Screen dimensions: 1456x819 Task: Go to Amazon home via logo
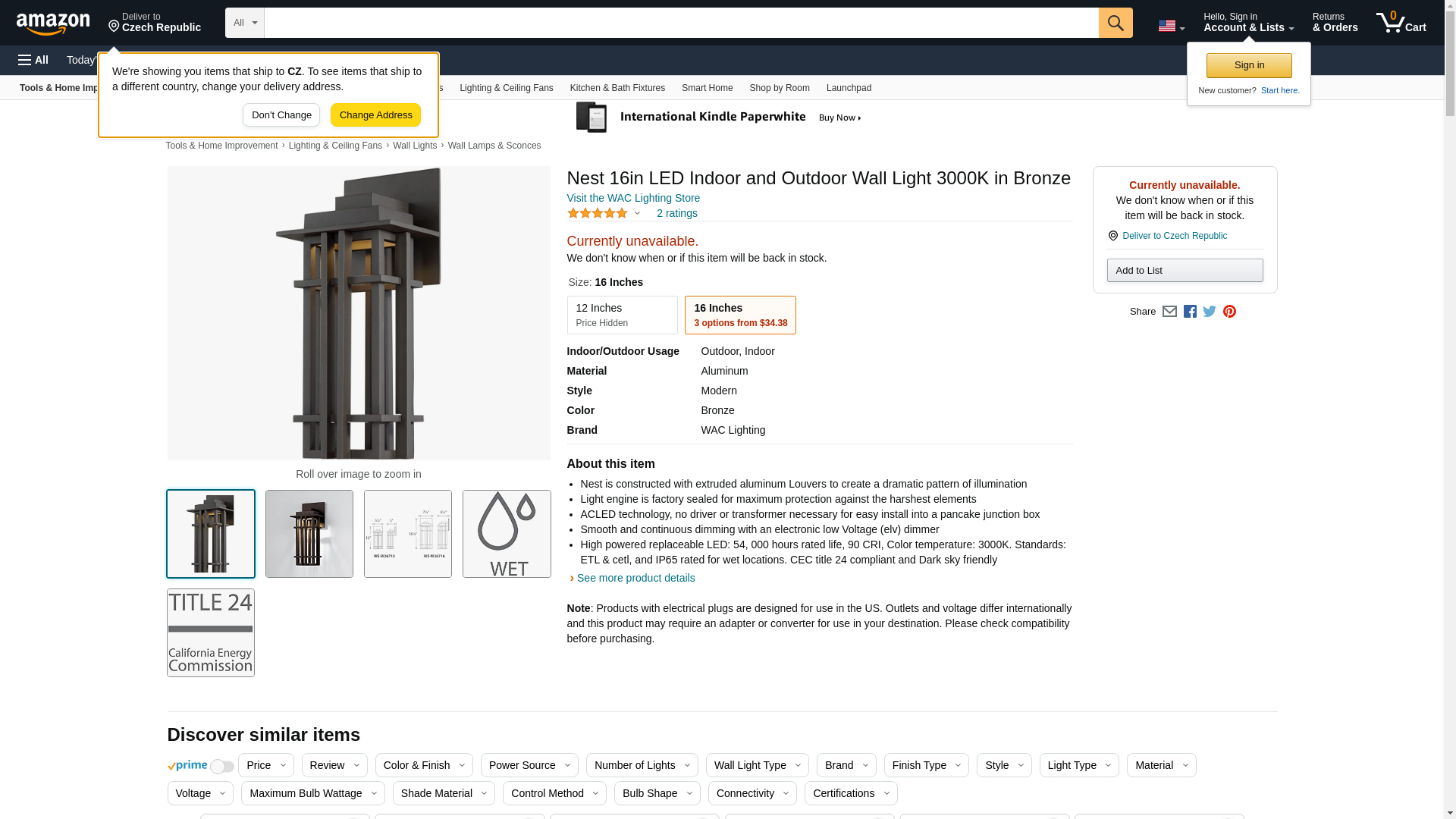pos(53,24)
